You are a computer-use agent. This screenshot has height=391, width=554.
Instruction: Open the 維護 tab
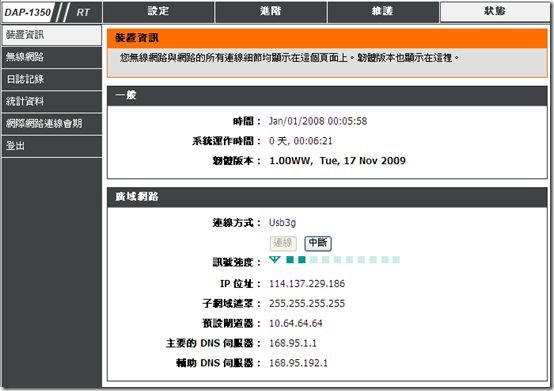tap(383, 12)
